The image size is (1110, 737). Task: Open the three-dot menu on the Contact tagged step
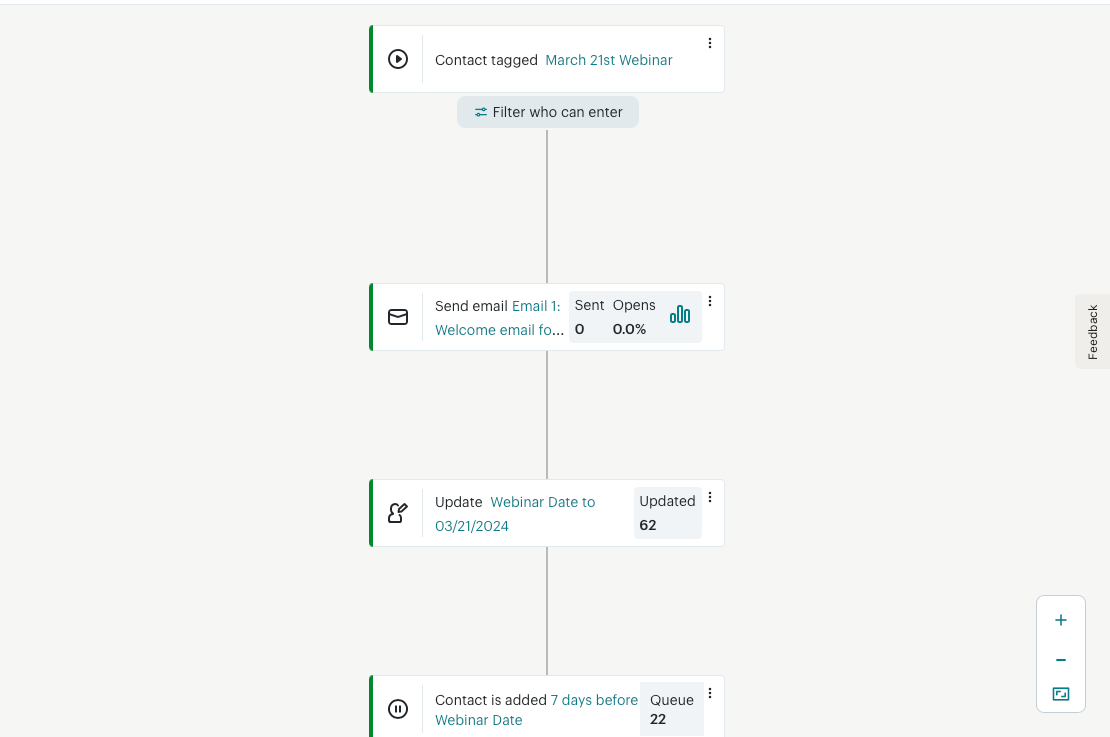tap(709, 43)
